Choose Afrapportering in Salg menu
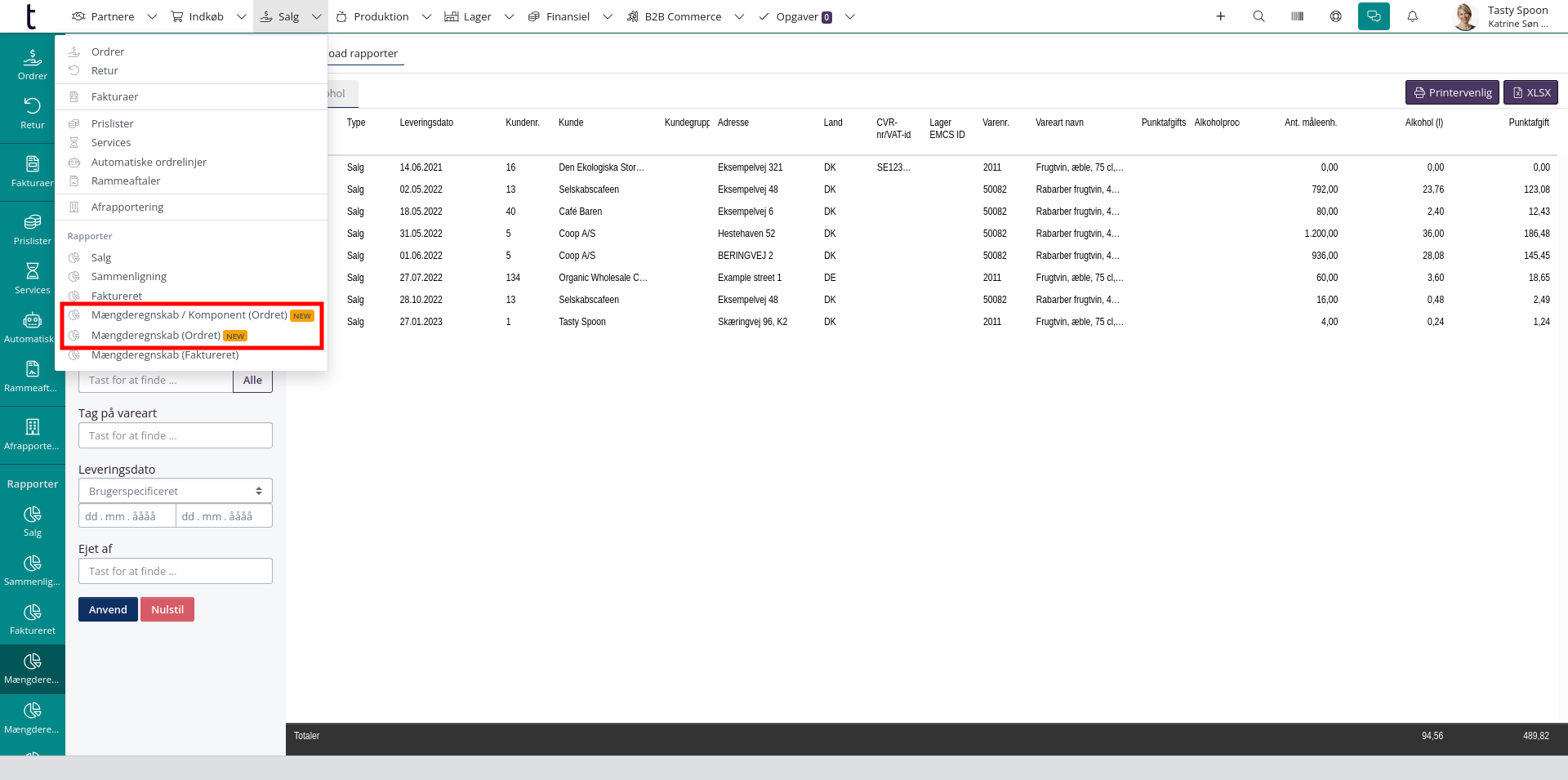The image size is (1568, 780). [127, 207]
